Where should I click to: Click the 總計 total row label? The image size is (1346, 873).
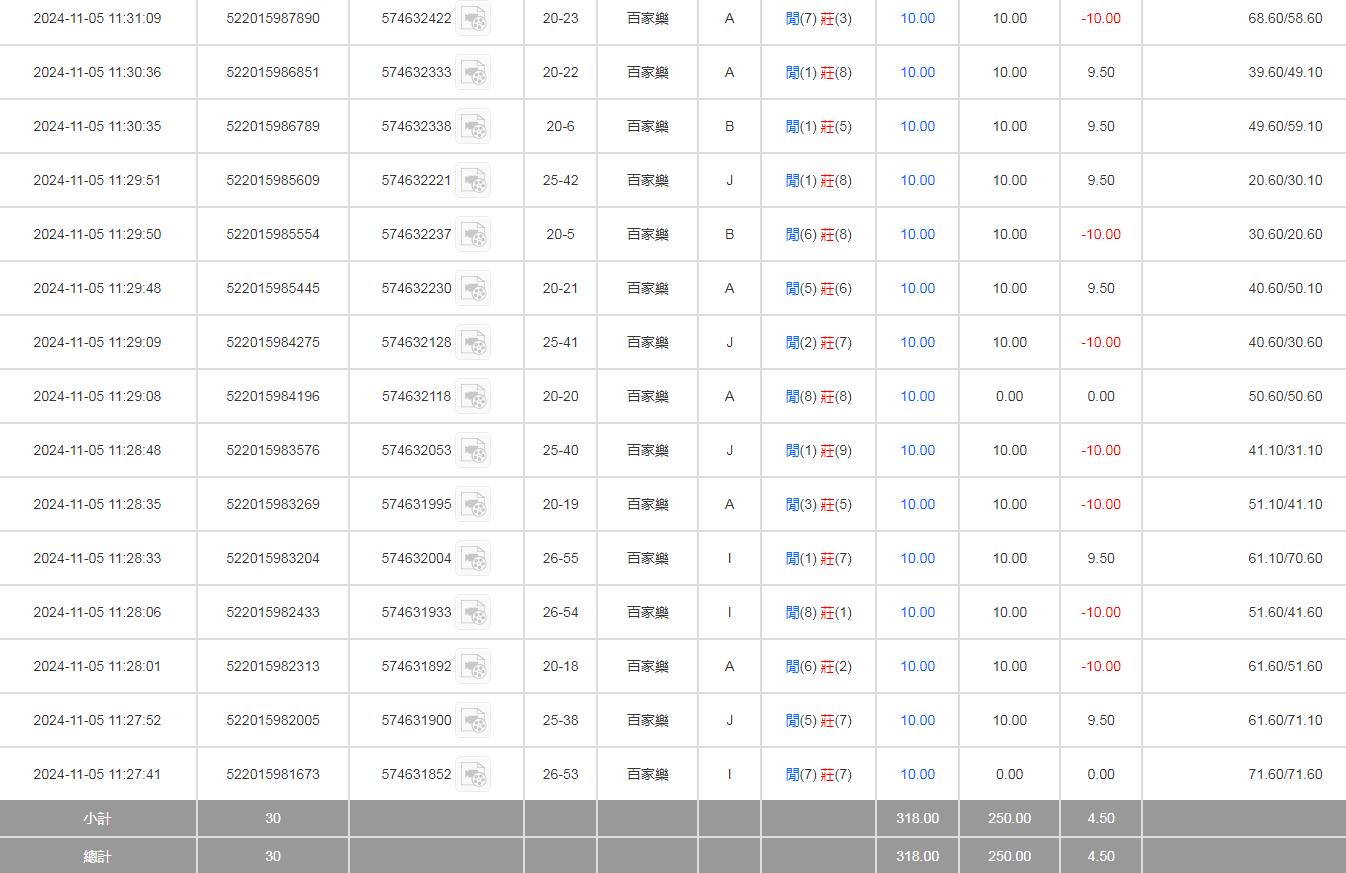[x=97, y=857]
